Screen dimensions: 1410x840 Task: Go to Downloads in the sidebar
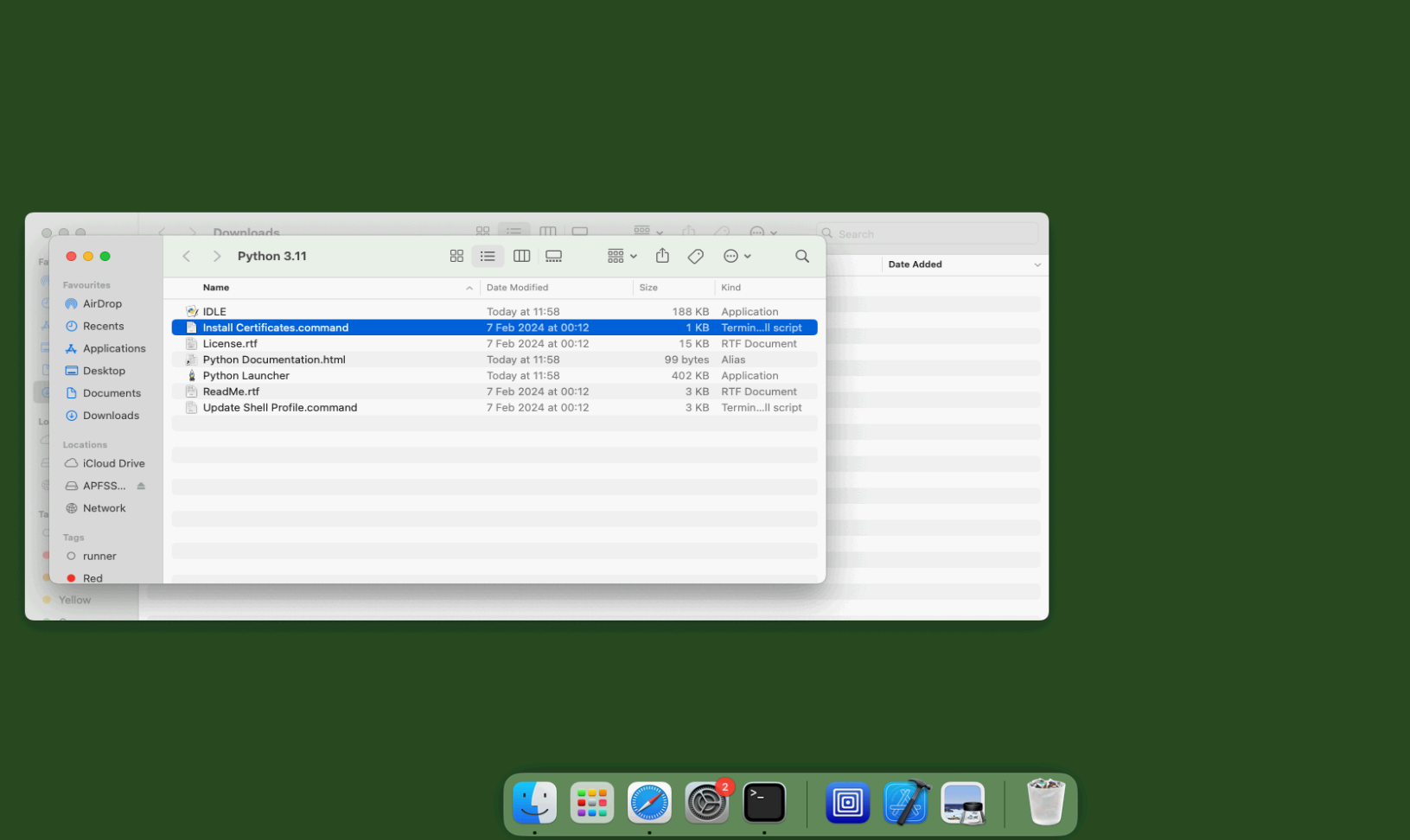(111, 416)
